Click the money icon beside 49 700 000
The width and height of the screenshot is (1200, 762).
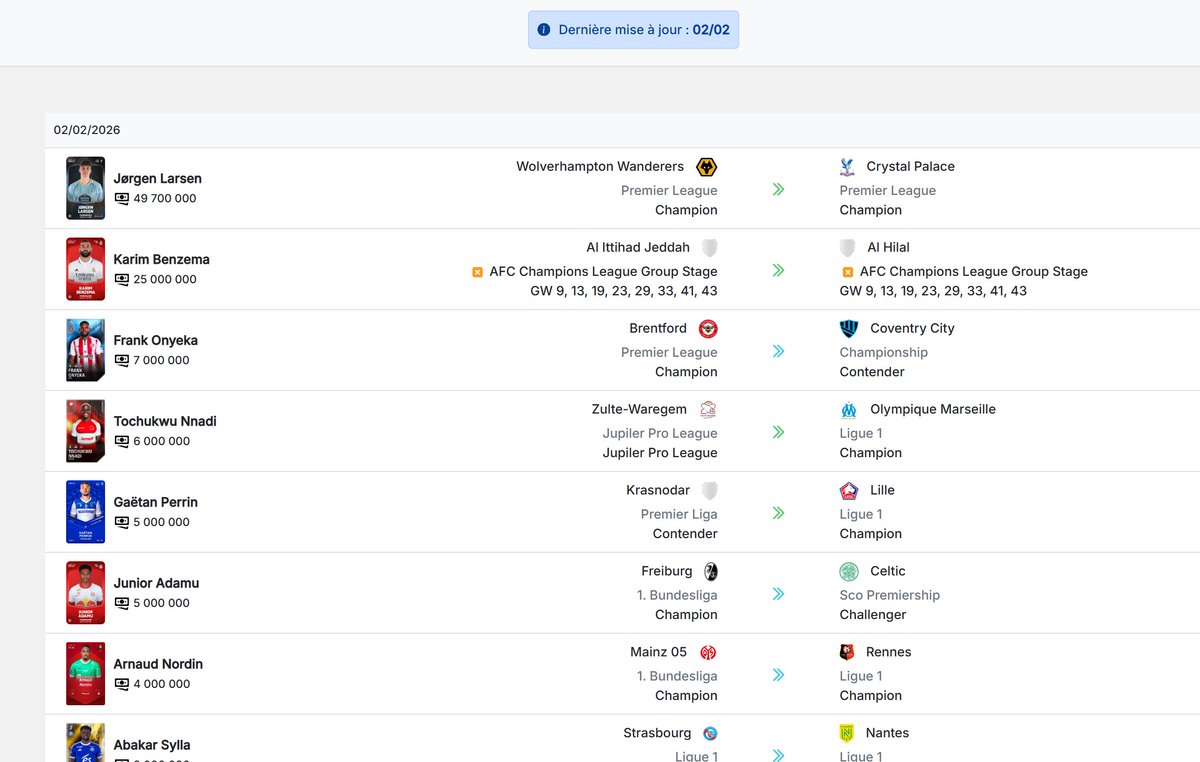point(121,199)
